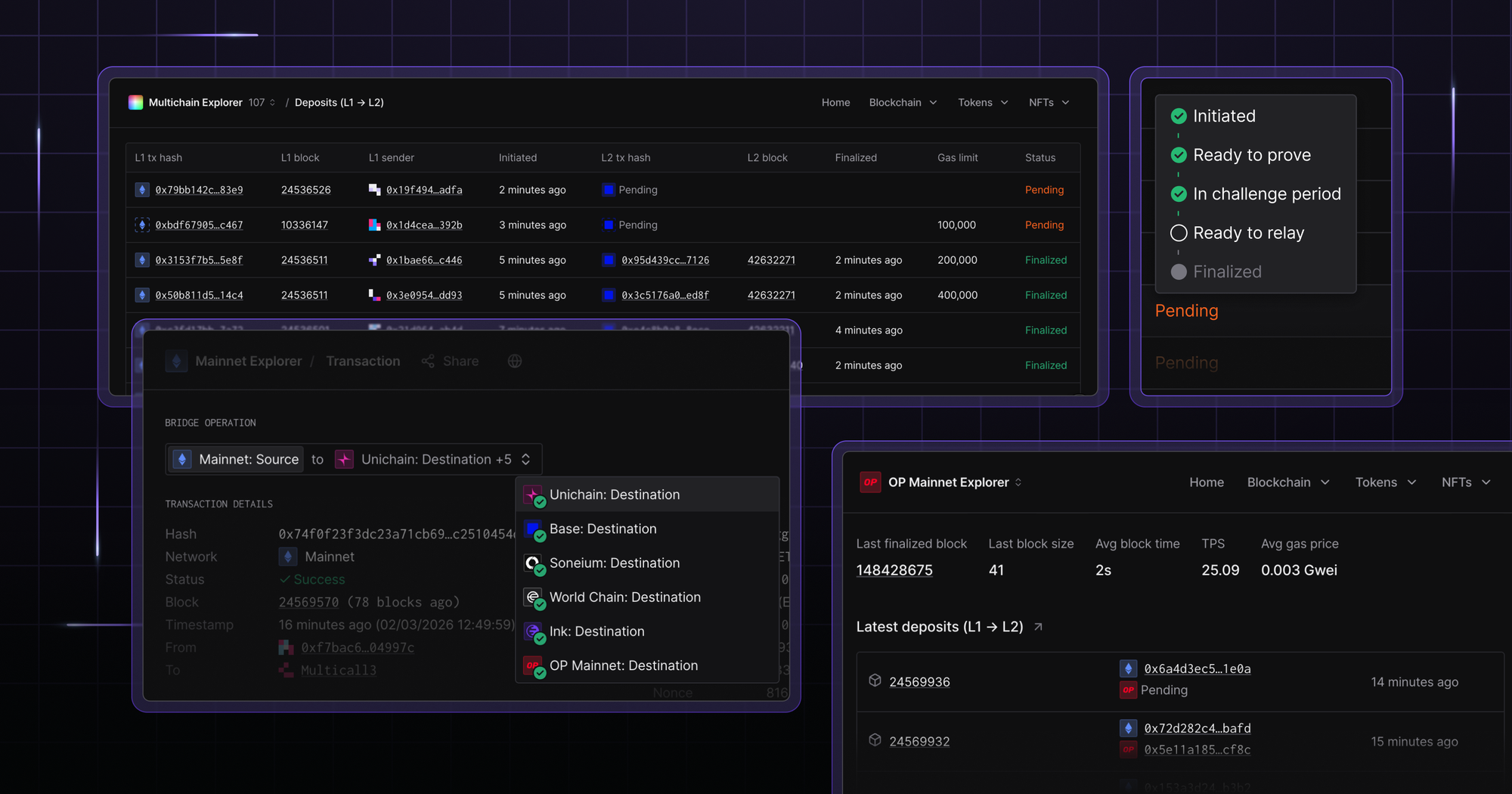Click the green Initiated status check
Viewport: 1512px width, 794px height.
[x=1179, y=116]
